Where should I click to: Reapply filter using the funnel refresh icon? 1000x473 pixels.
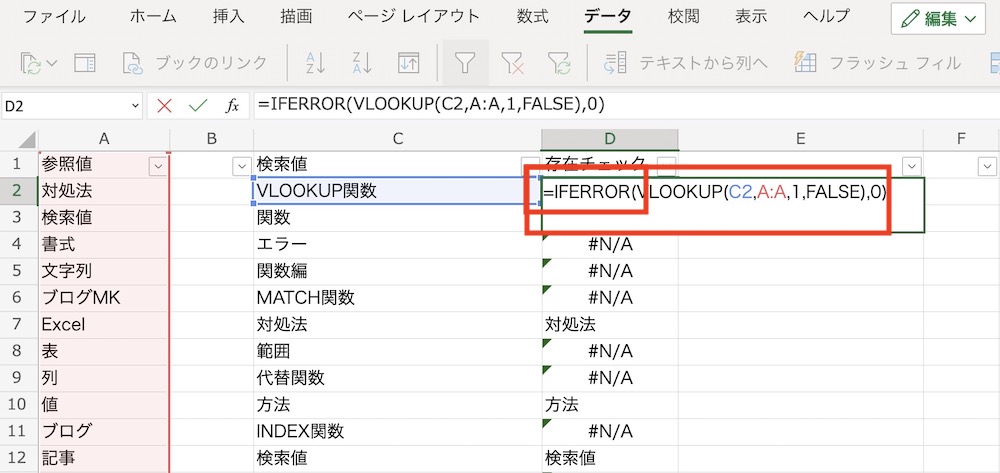[x=559, y=62]
